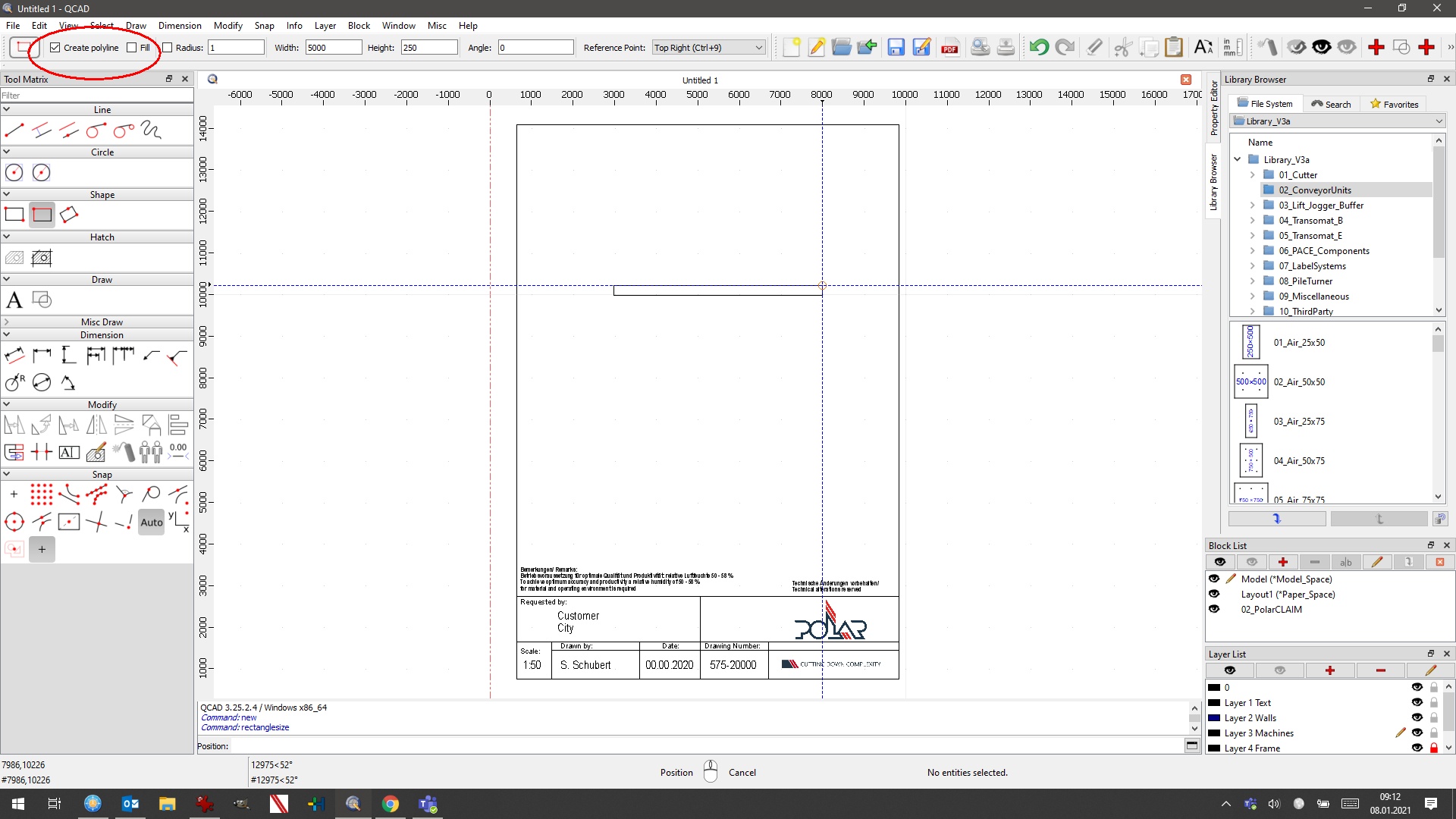
Task: Click the add block plus button
Action: [x=1283, y=562]
